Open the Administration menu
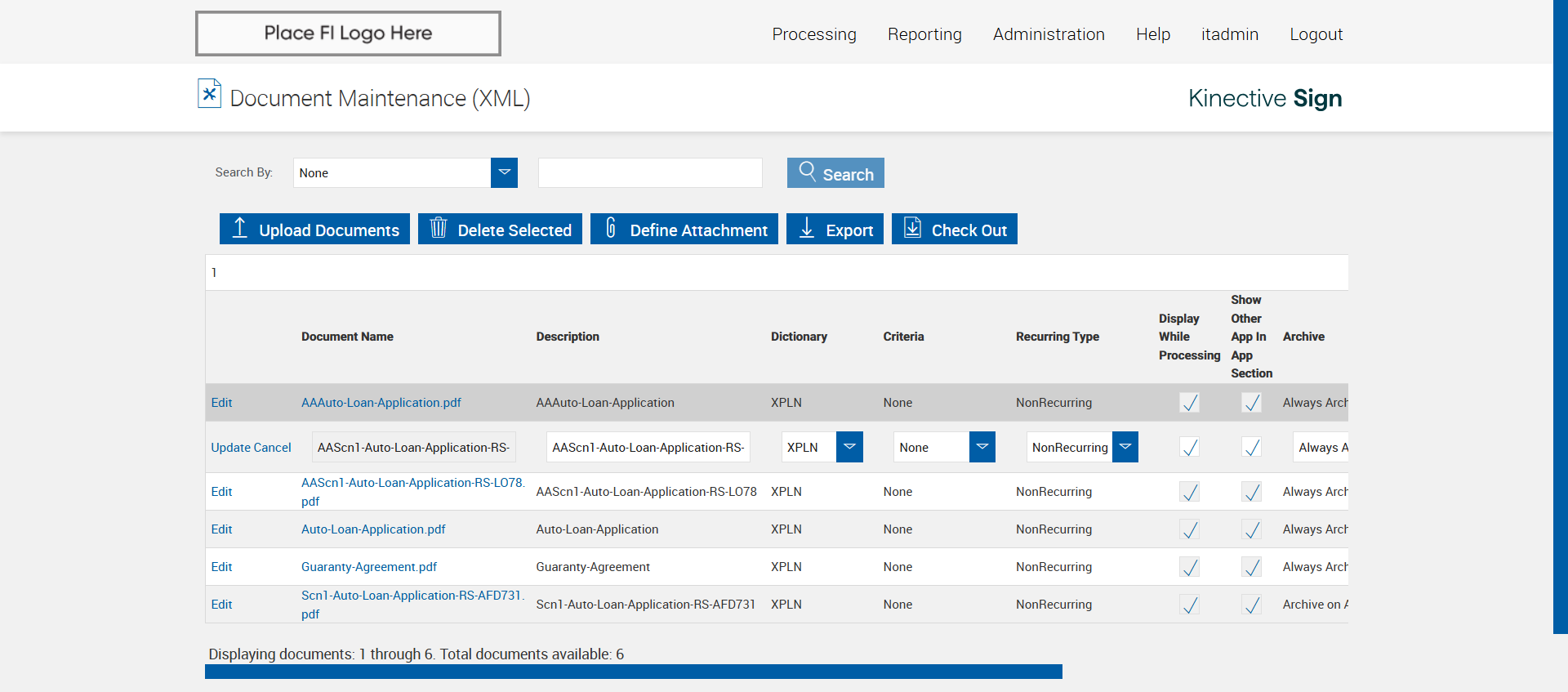This screenshot has height=692, width=1568. point(1049,34)
